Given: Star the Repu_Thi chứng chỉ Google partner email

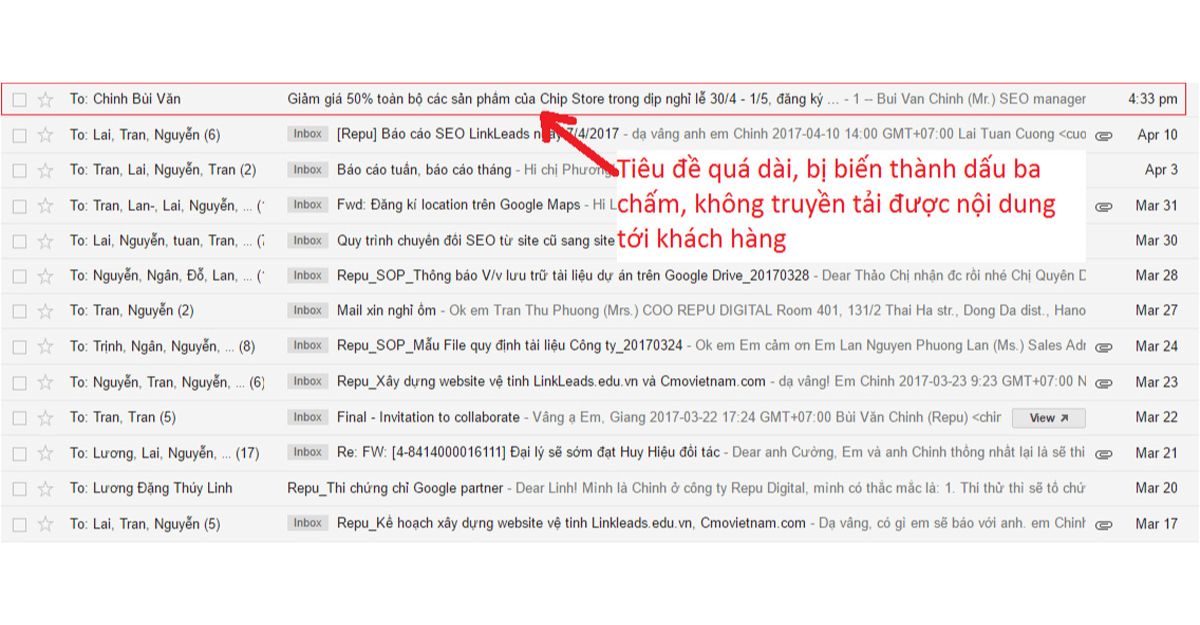Looking at the screenshot, I should click(45, 488).
